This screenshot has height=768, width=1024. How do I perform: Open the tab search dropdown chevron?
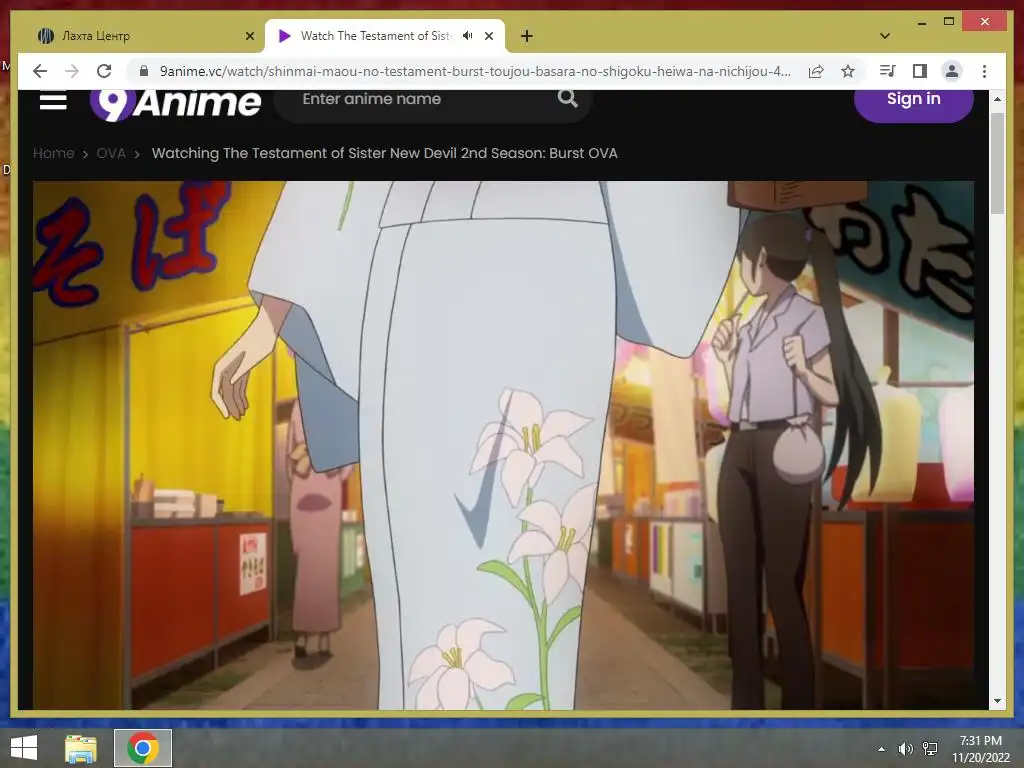coord(885,36)
